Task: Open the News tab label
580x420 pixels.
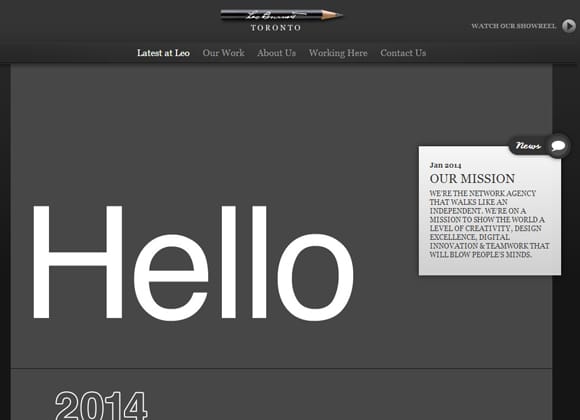Action: point(528,146)
